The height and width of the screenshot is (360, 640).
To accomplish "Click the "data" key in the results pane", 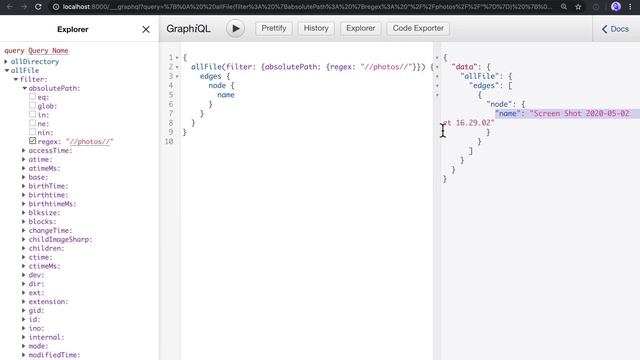I will tap(464, 67).
